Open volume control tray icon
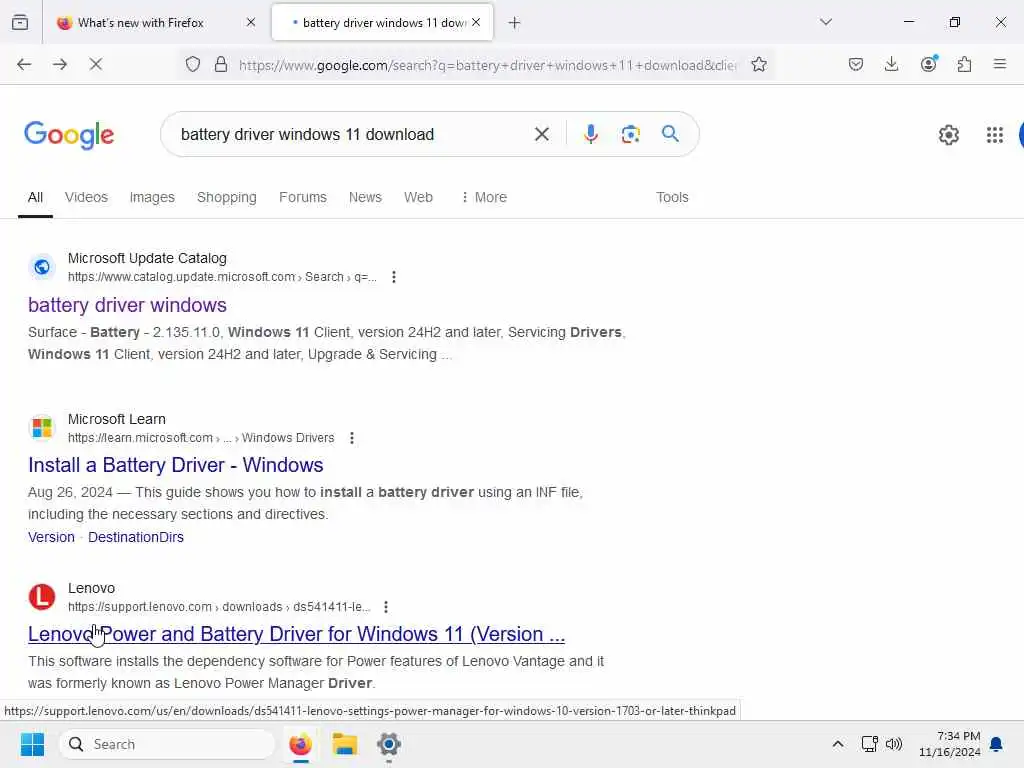1024x768 pixels. click(894, 744)
